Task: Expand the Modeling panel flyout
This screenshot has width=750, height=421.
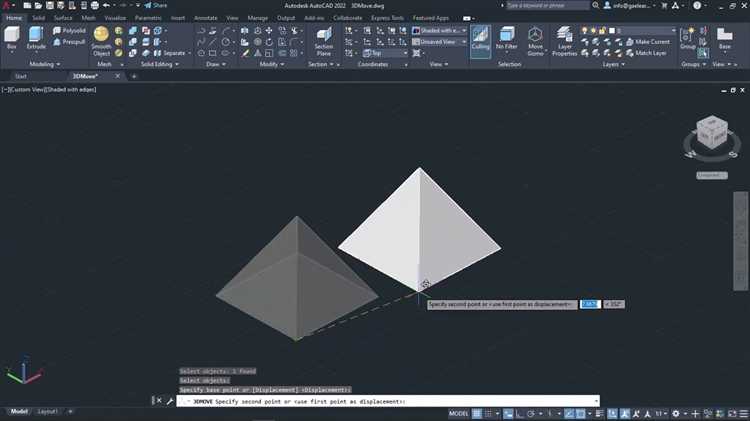Action: 41,64
